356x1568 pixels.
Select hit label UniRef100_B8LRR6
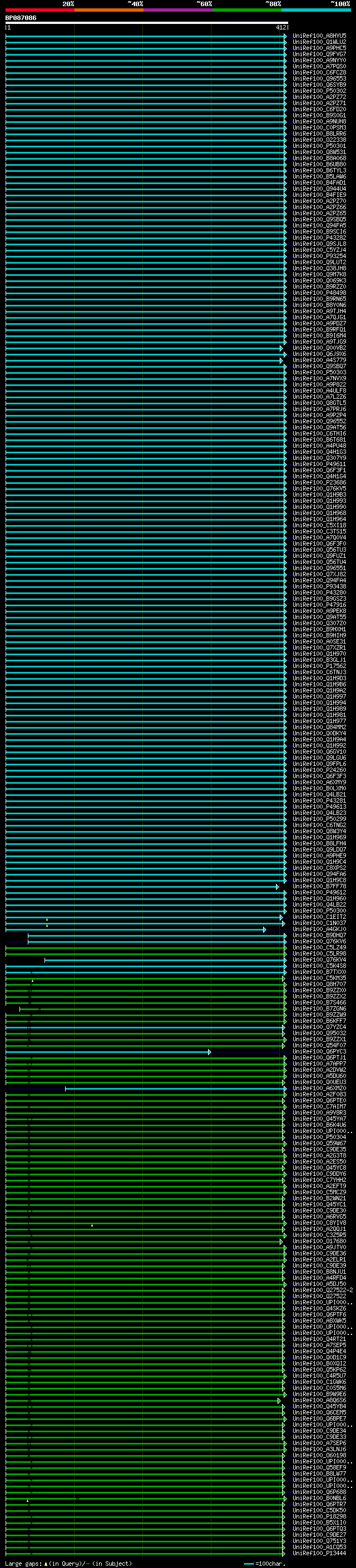319,134
